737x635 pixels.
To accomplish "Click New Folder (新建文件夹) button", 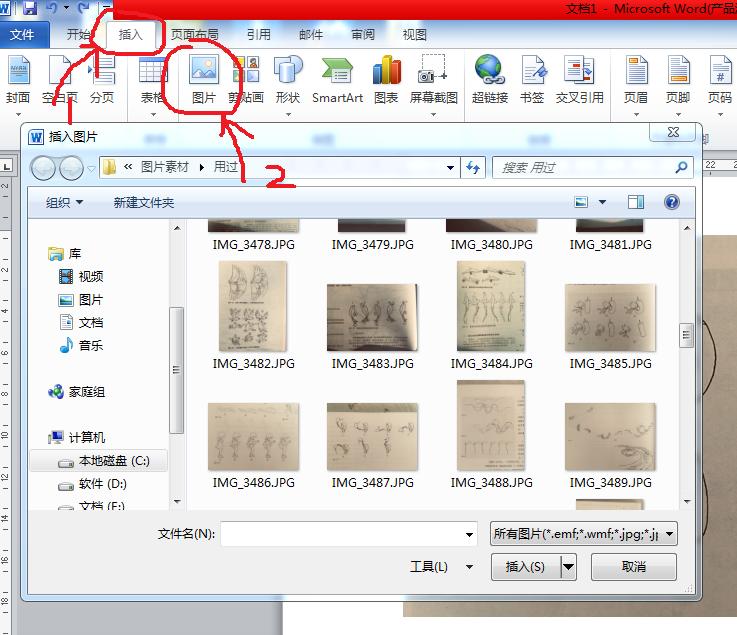I will (144, 203).
